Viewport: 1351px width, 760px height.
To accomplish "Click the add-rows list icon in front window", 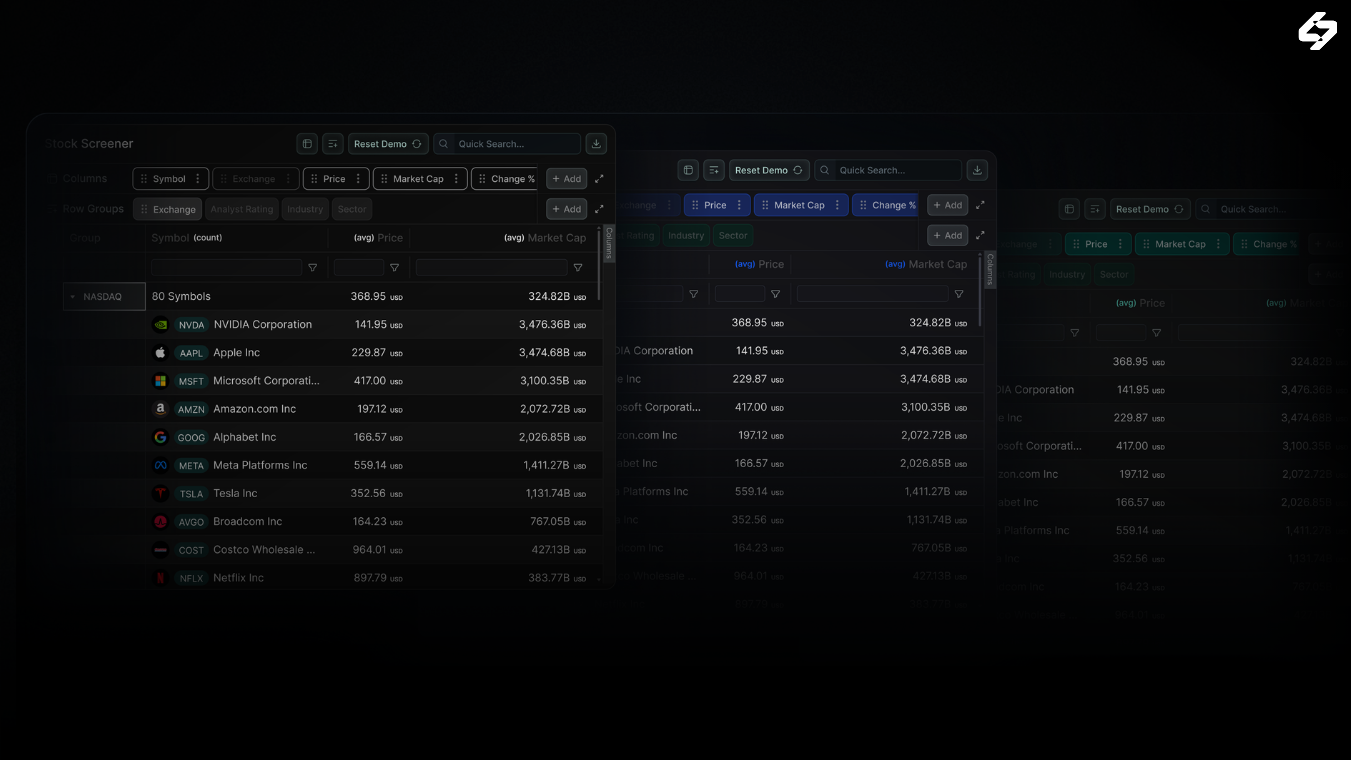I will pos(333,144).
